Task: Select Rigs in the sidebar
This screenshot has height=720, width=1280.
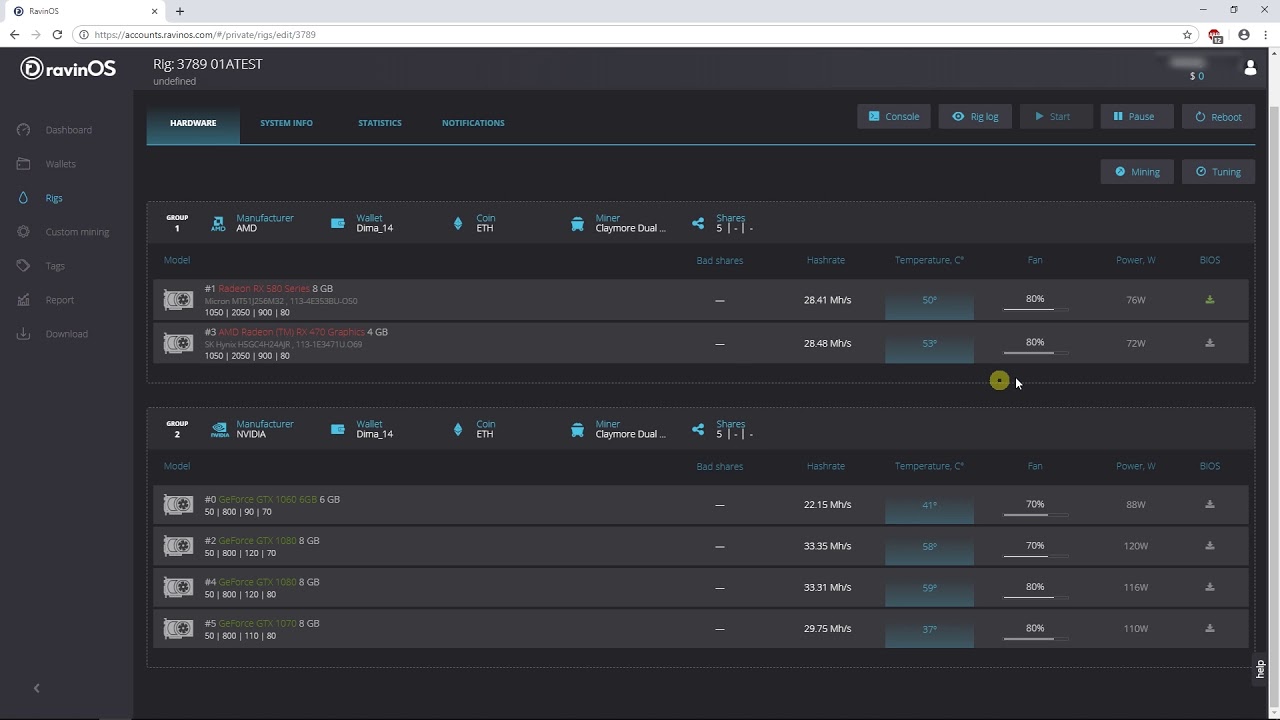Action: tap(40, 198)
